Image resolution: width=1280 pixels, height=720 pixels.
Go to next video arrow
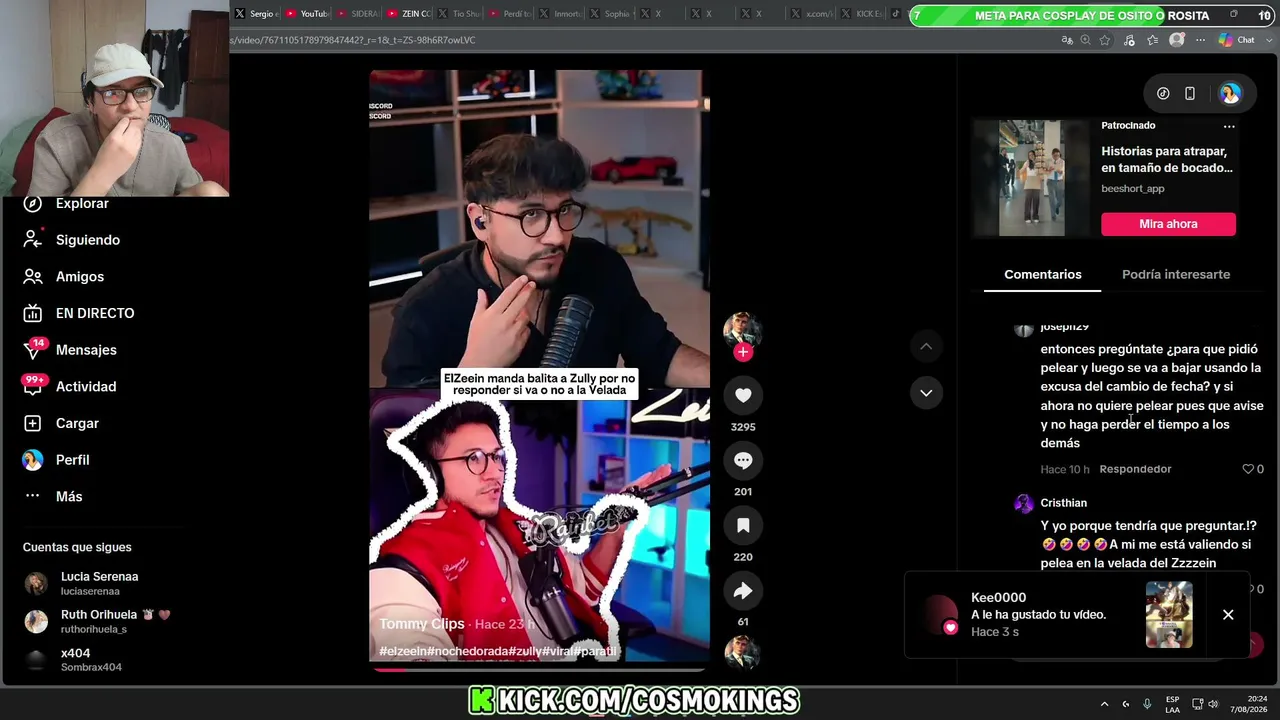click(926, 393)
